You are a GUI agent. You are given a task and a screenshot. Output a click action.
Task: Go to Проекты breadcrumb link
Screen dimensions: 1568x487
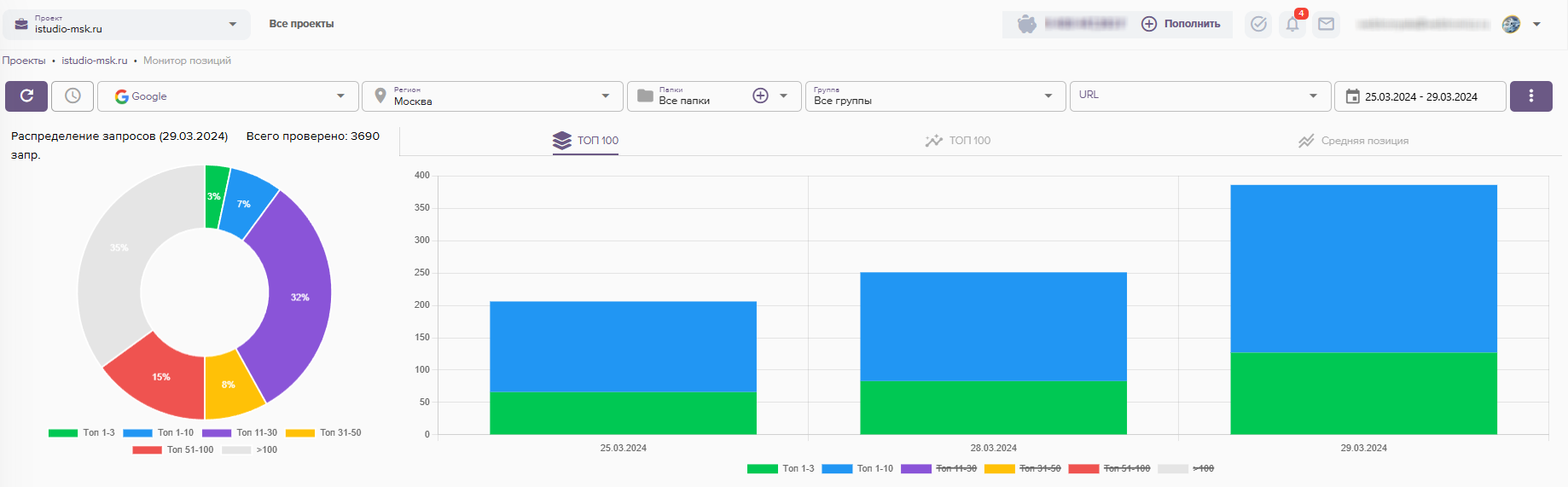coord(24,61)
